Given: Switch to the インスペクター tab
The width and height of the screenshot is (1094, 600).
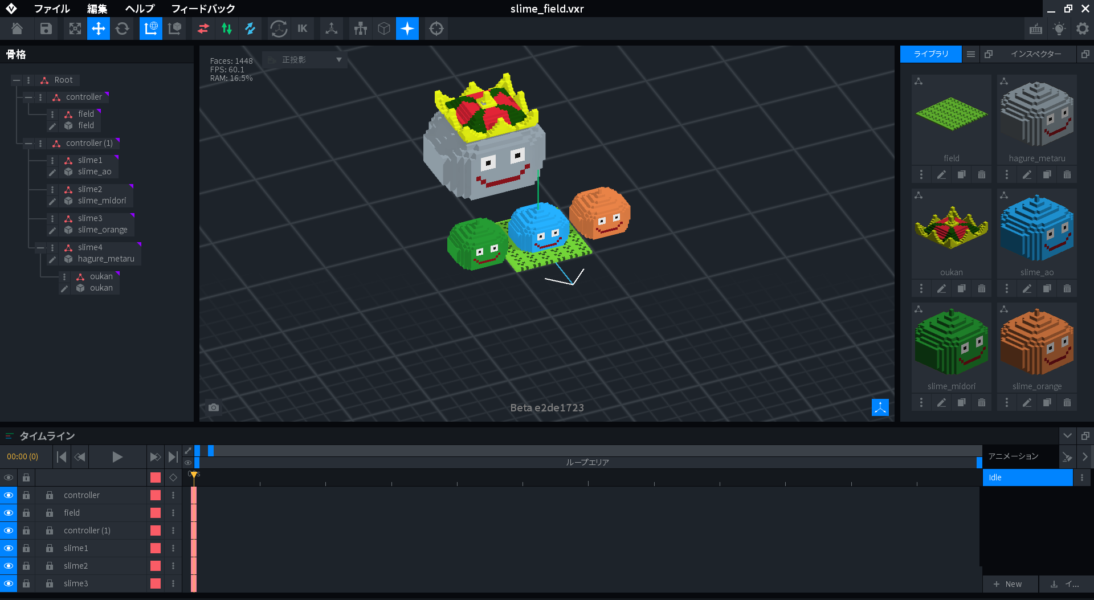Looking at the screenshot, I should coord(1035,54).
